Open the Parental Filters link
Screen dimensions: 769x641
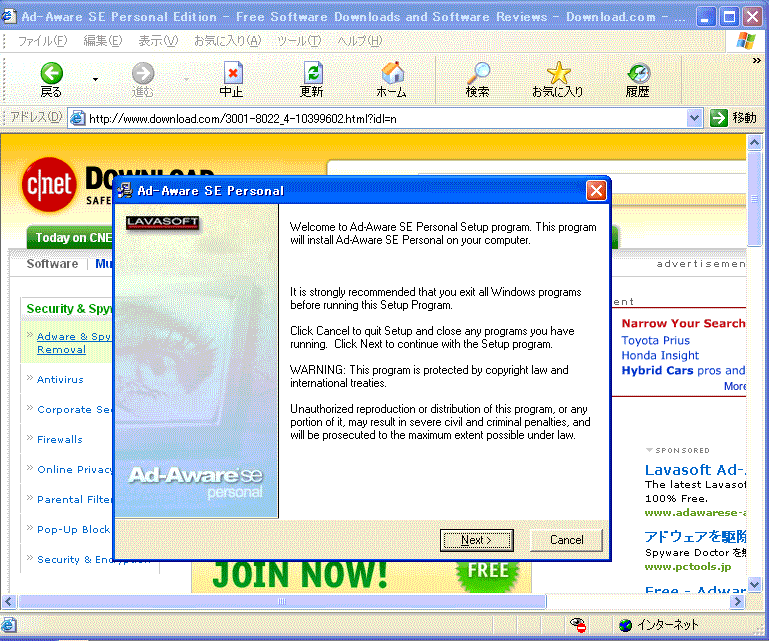pyautogui.click(x=75, y=499)
